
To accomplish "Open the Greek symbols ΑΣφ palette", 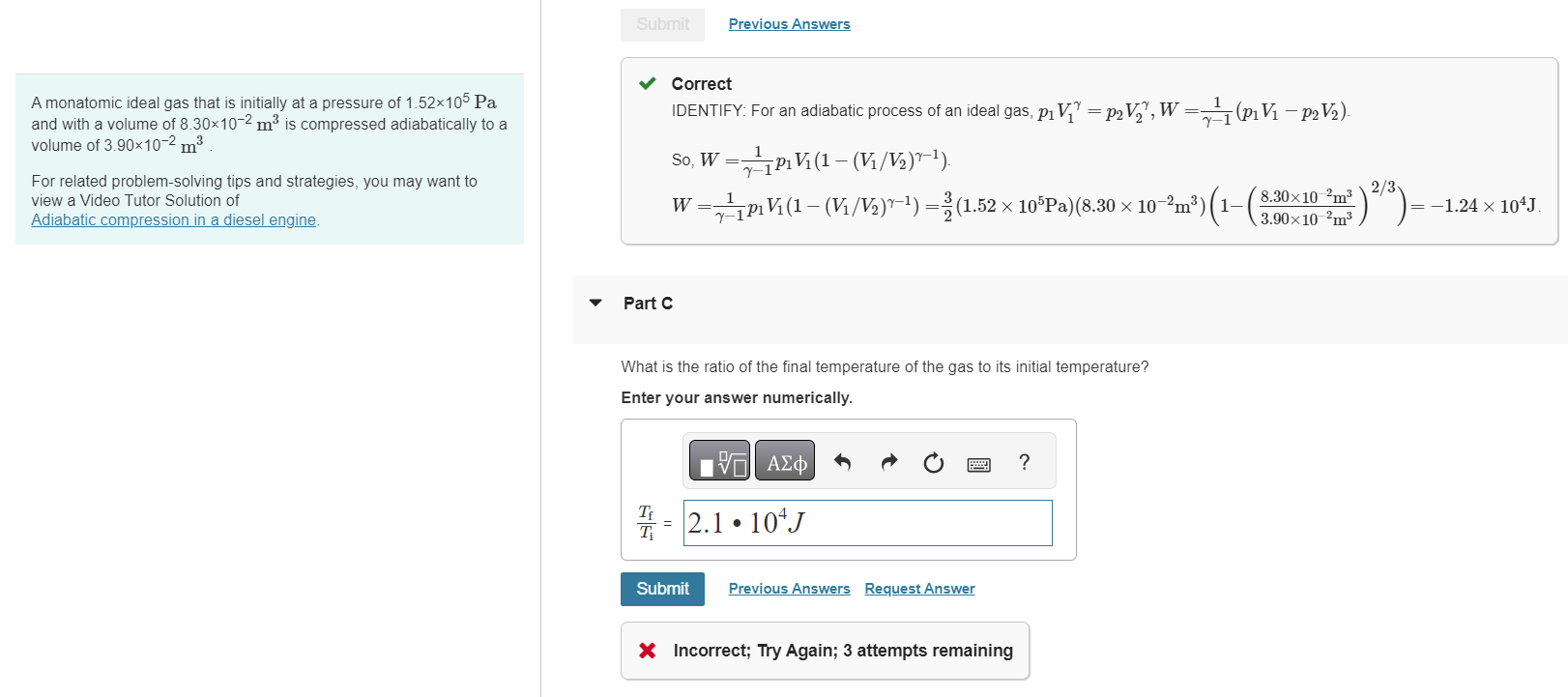I will tap(784, 461).
